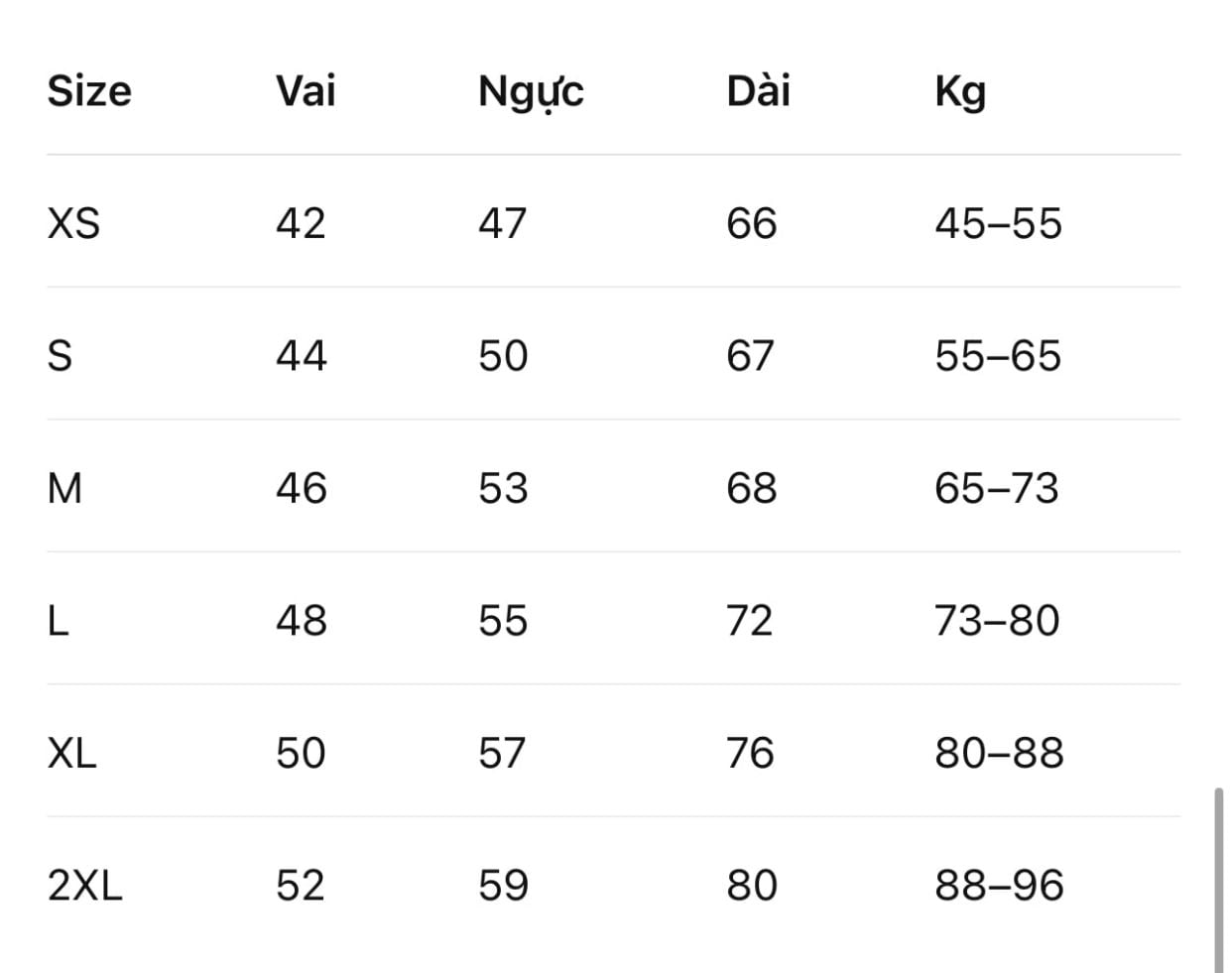1232x973 pixels.
Task: Click the length value 76 for XL
Action: tap(750, 753)
